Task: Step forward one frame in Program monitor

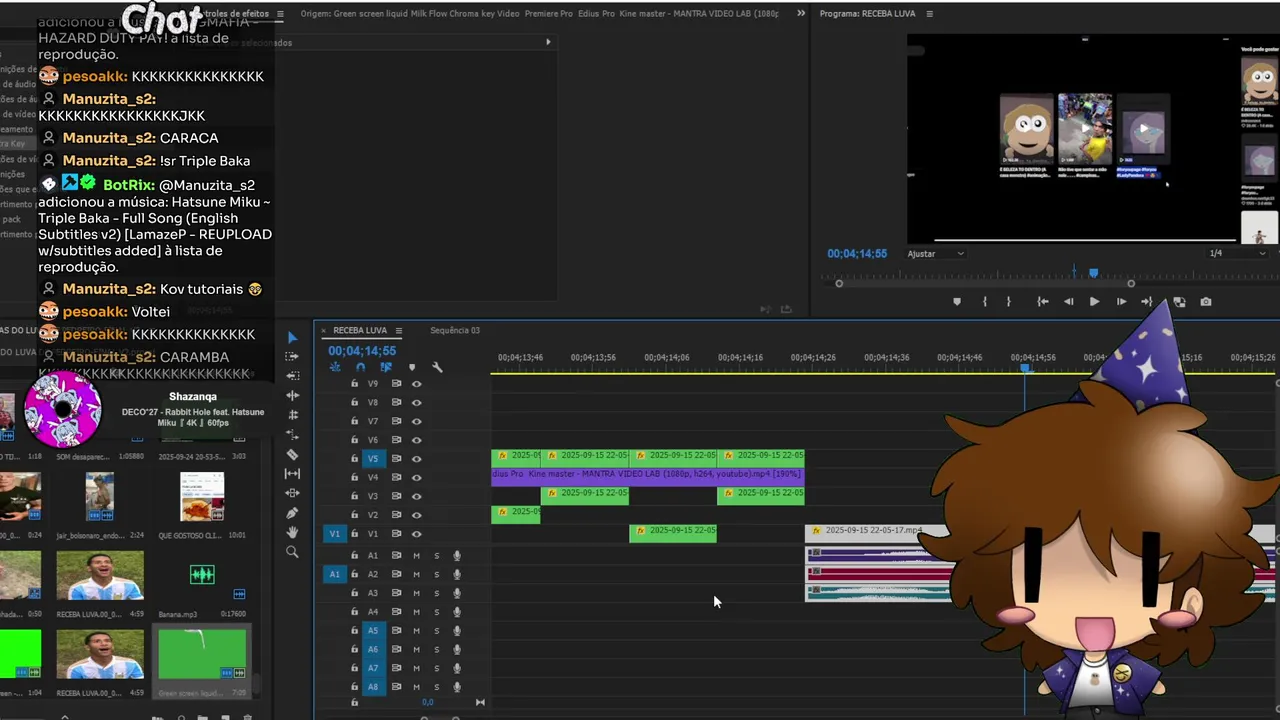Action: tap(1121, 301)
